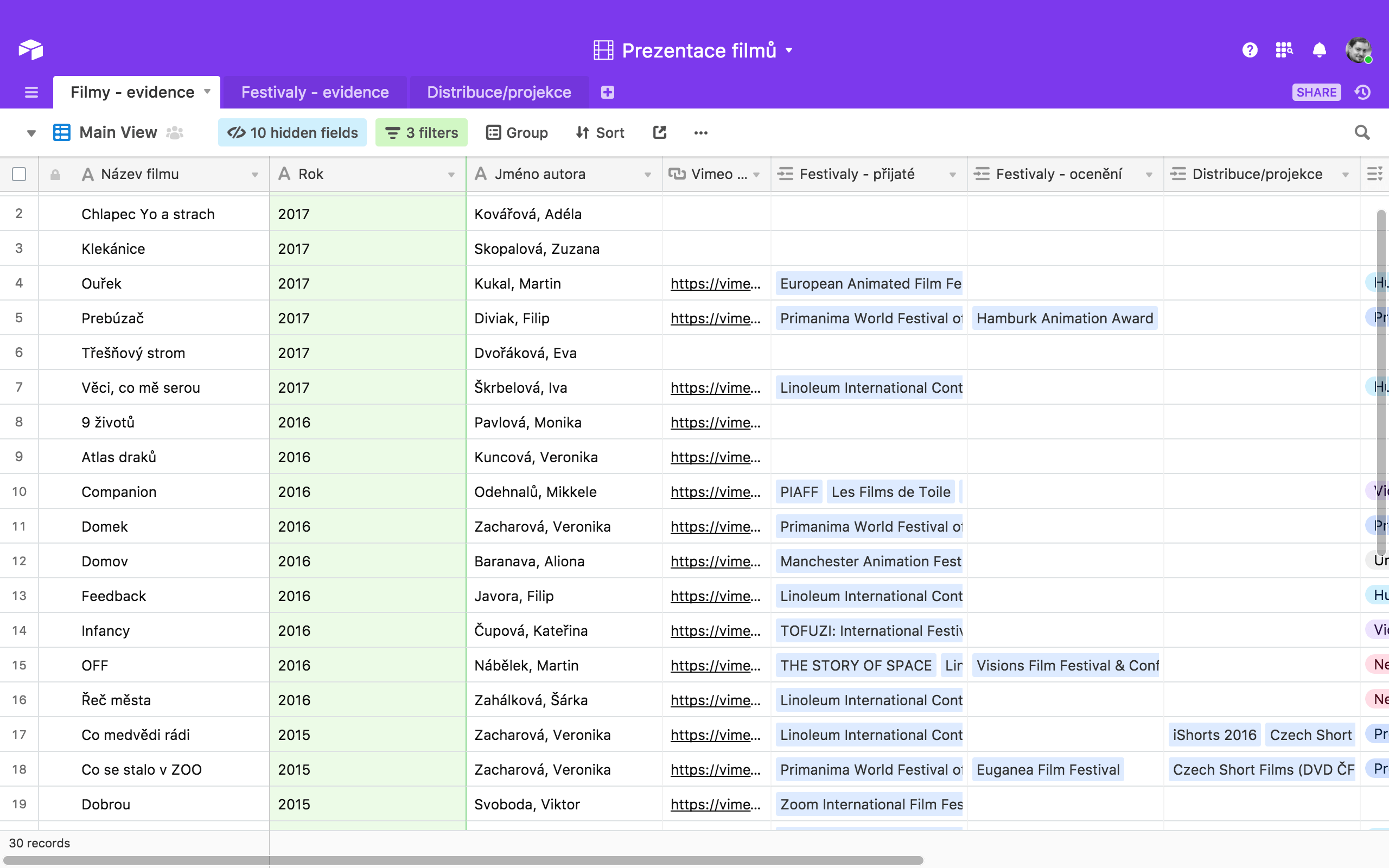Screen dimensions: 1389x868
Task: Open Vimeo link in Ouřek row
Action: tap(715, 284)
